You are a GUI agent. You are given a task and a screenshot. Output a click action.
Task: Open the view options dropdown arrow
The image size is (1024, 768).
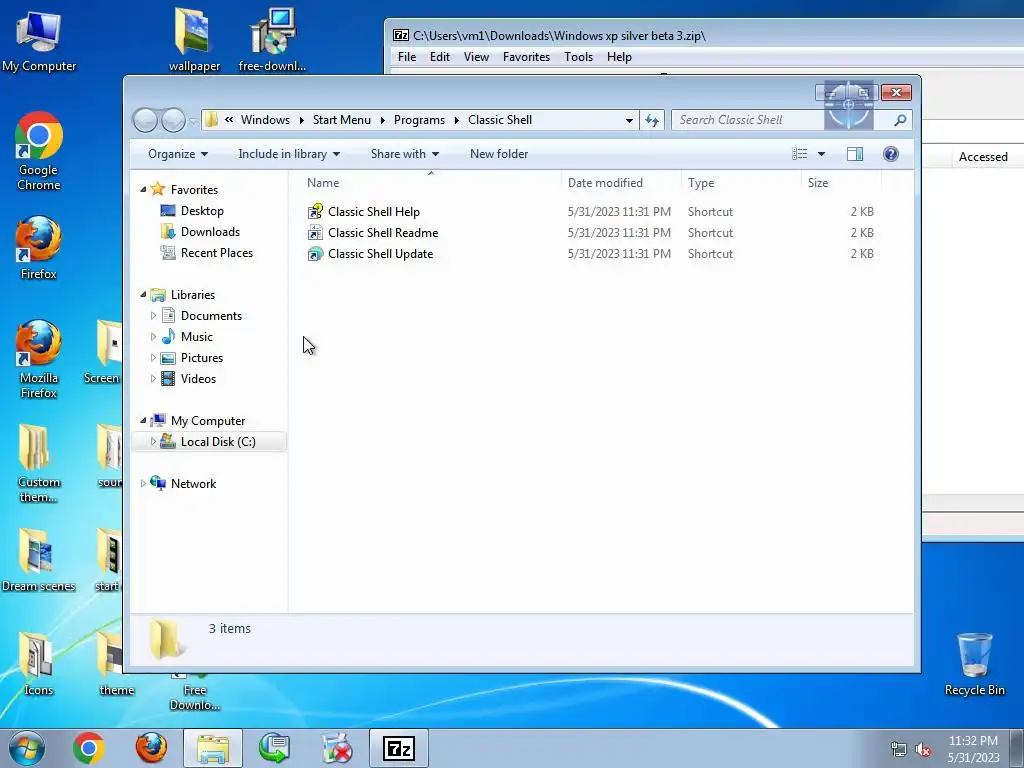point(822,154)
